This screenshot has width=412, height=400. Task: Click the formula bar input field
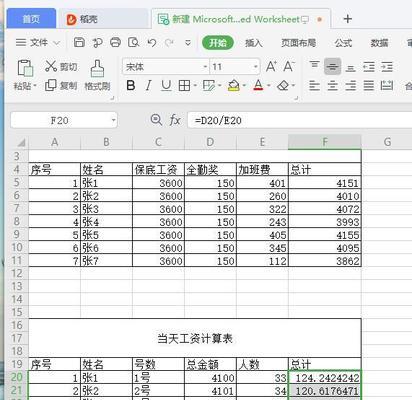tap(300, 120)
